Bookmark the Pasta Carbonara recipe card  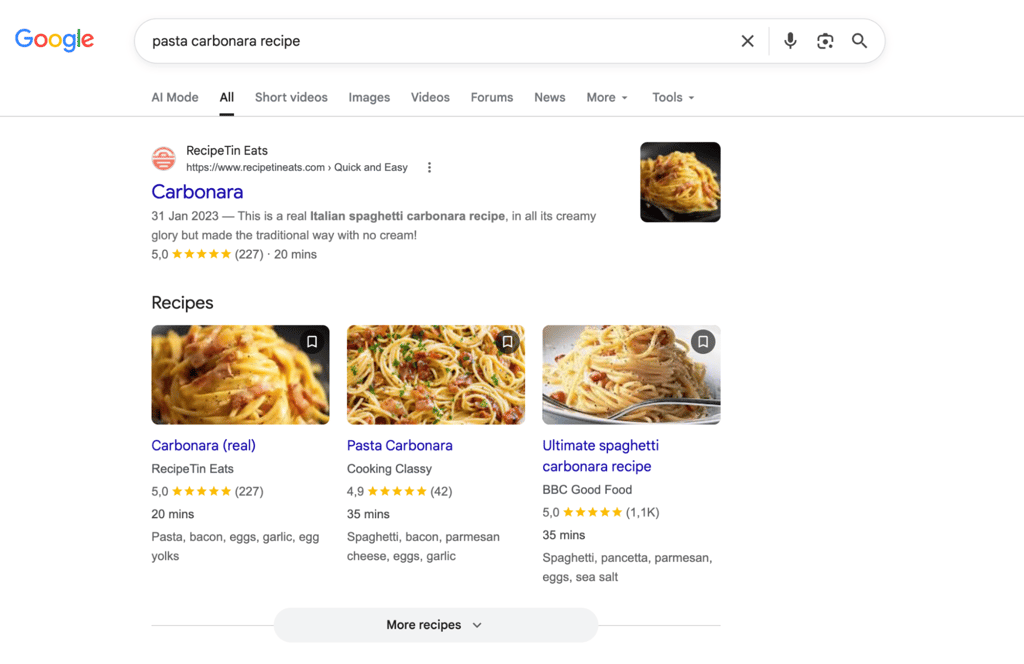tap(507, 341)
